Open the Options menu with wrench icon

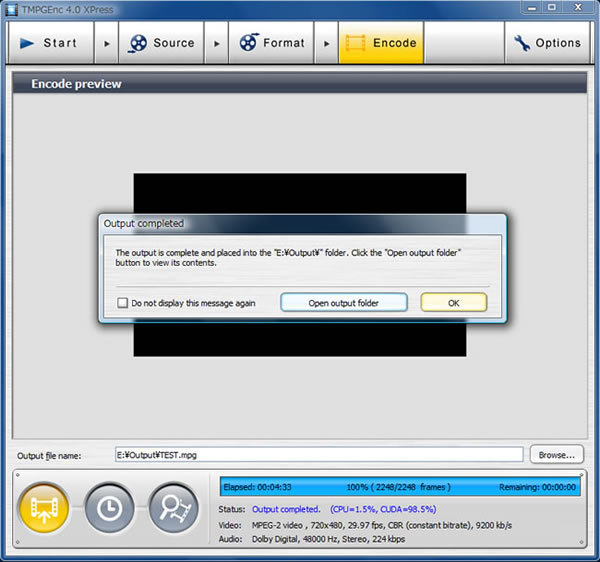[x=547, y=43]
